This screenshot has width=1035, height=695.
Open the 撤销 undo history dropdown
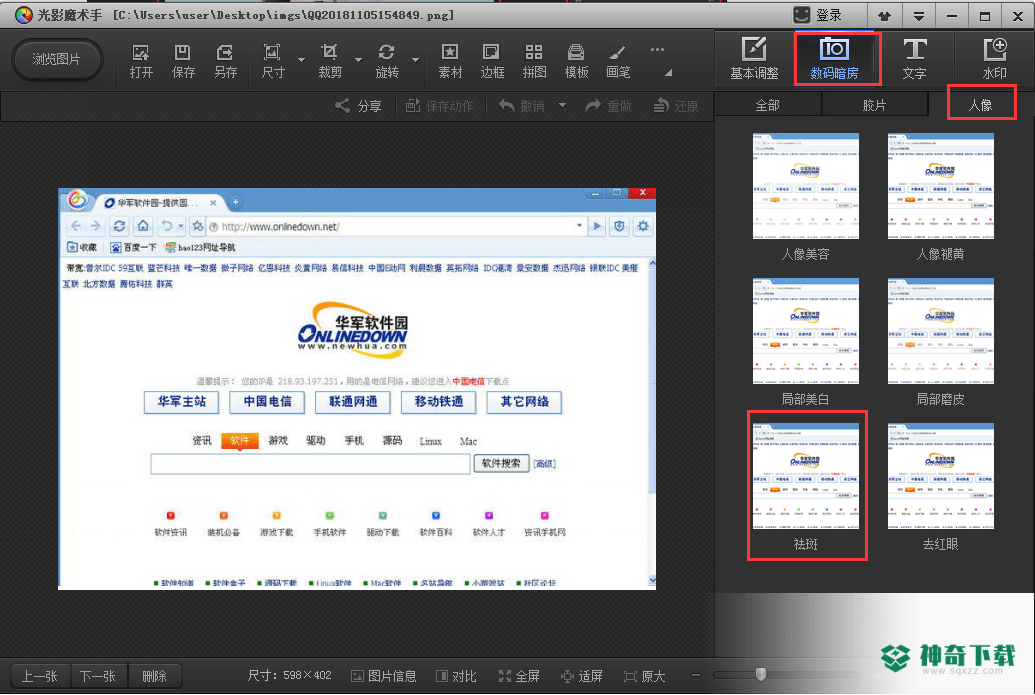tap(562, 105)
